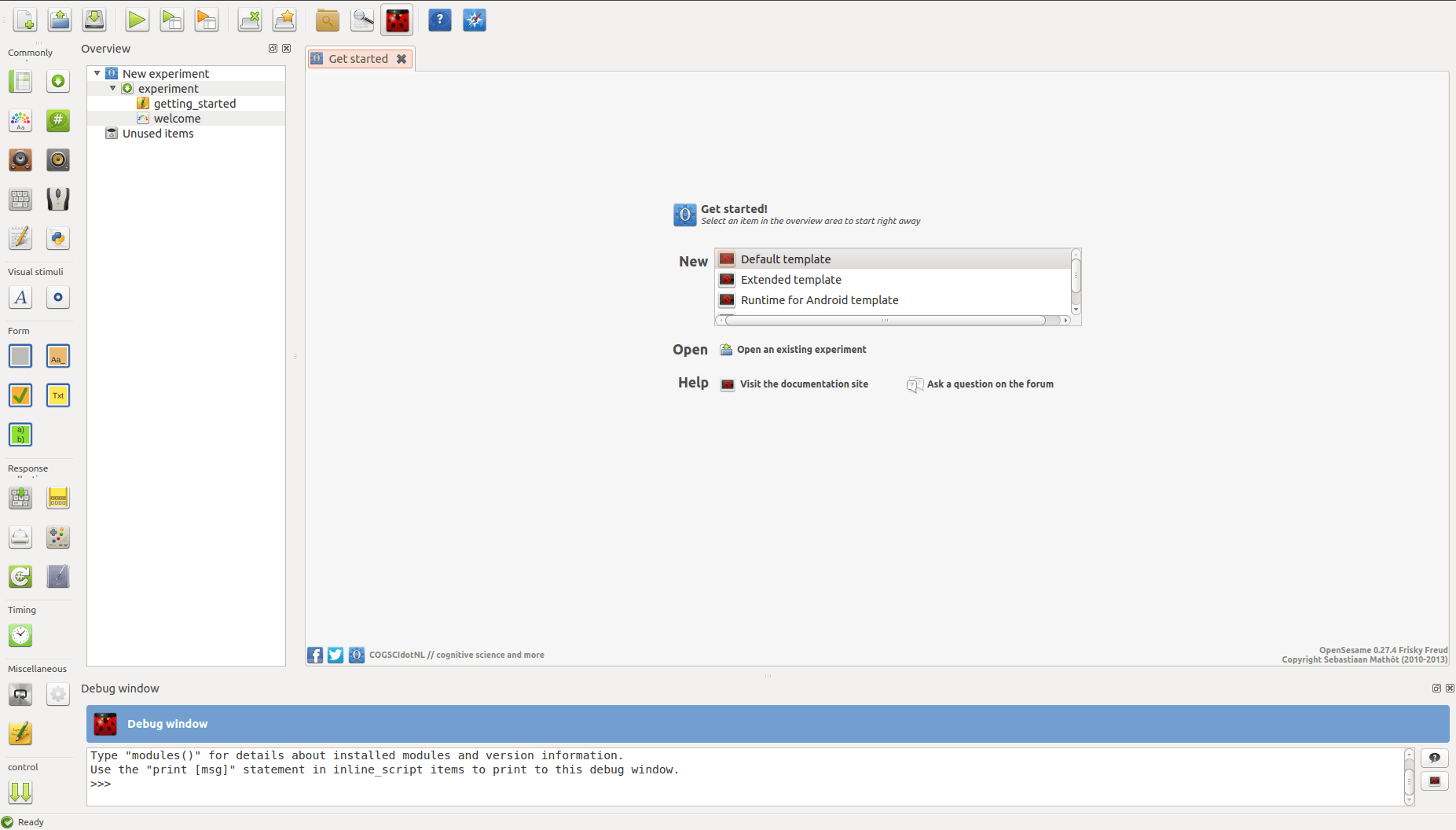Select the Python inline script item icon
1456x830 pixels.
pyautogui.click(x=58, y=238)
